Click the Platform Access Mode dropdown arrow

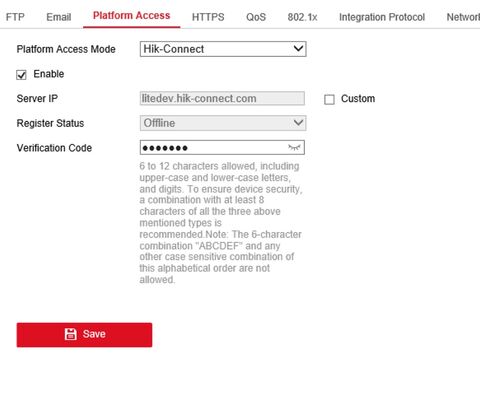click(x=298, y=49)
